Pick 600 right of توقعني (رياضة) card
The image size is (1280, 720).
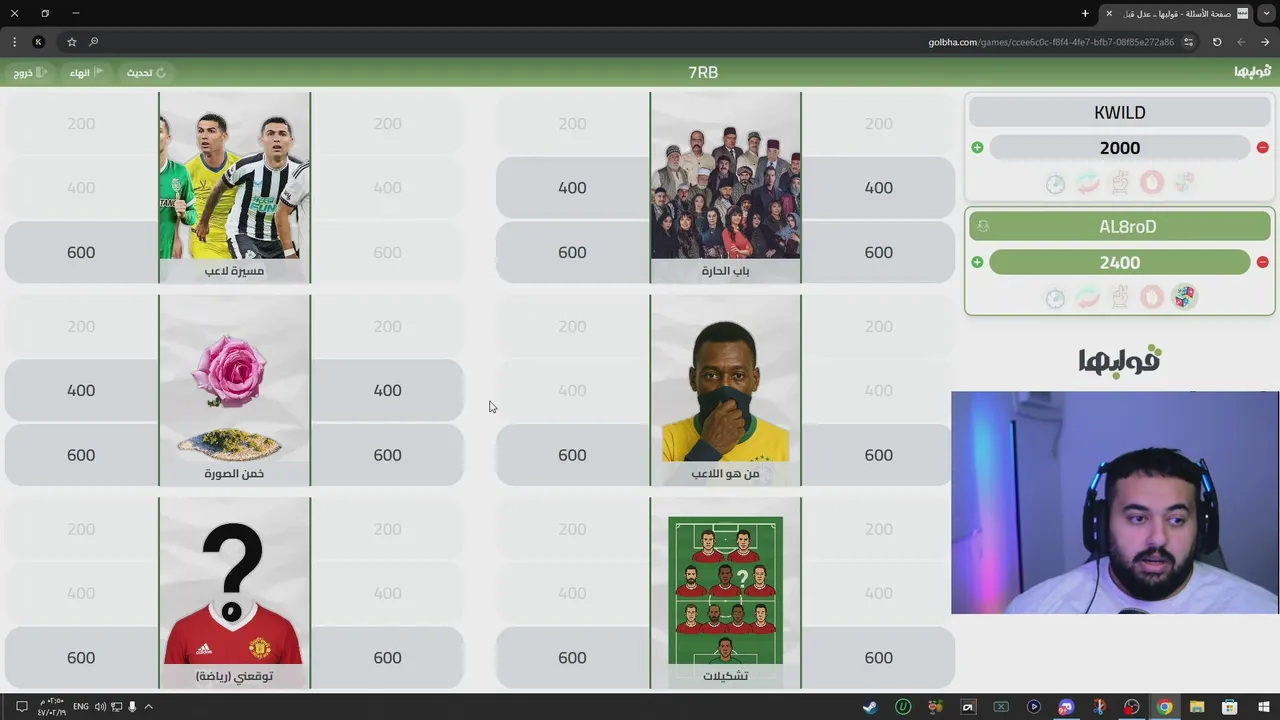(x=387, y=658)
